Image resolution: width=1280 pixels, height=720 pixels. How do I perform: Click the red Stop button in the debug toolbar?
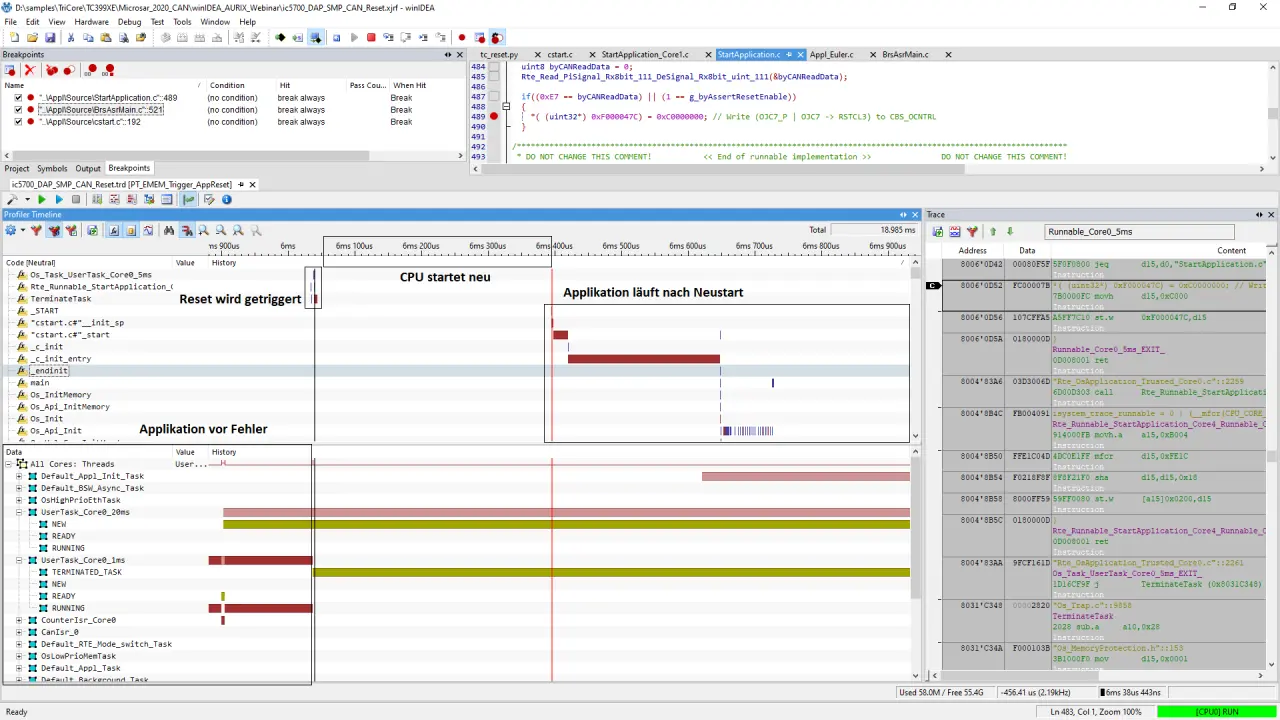[371, 38]
